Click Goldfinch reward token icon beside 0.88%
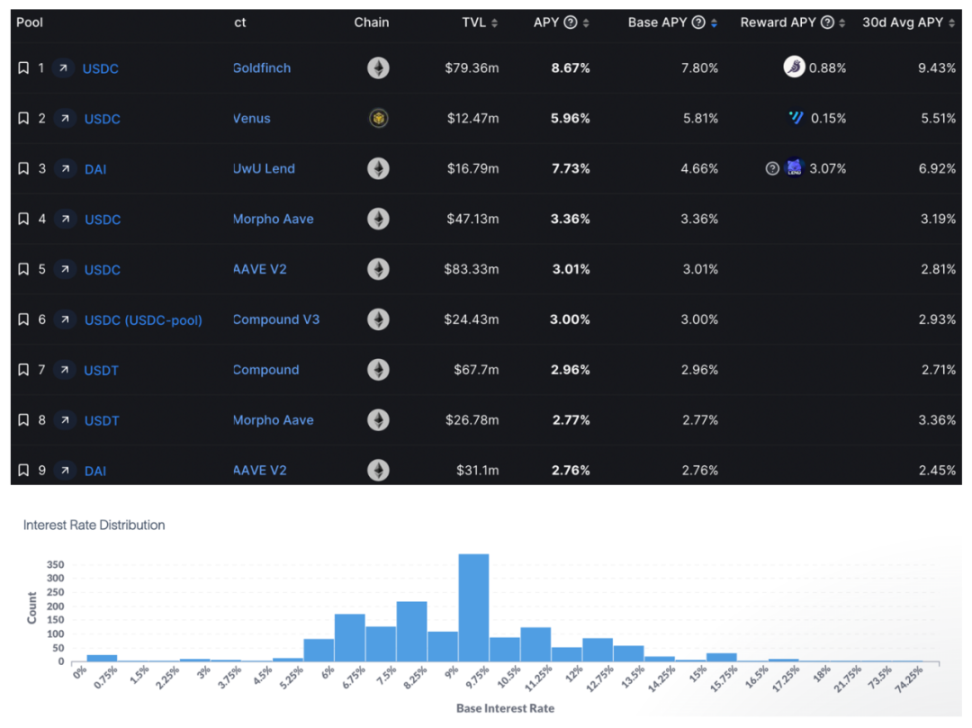The height and width of the screenshot is (728, 972). [x=794, y=66]
